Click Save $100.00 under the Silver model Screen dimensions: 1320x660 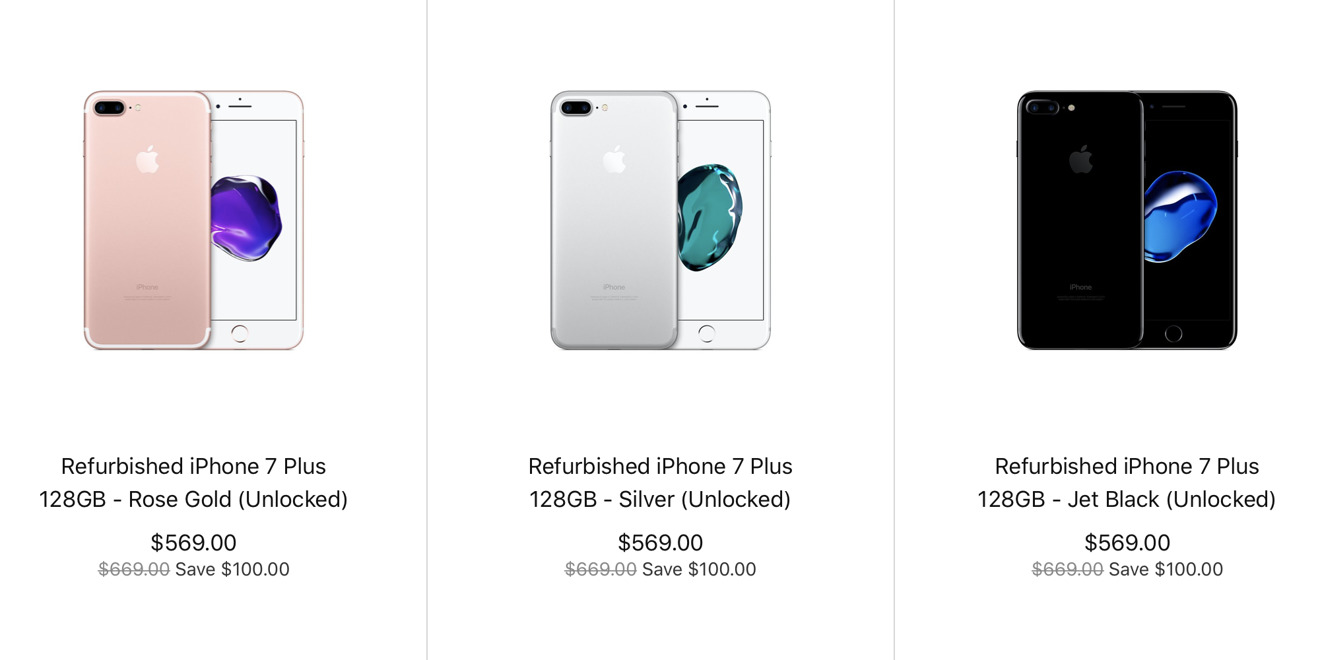[x=699, y=569]
